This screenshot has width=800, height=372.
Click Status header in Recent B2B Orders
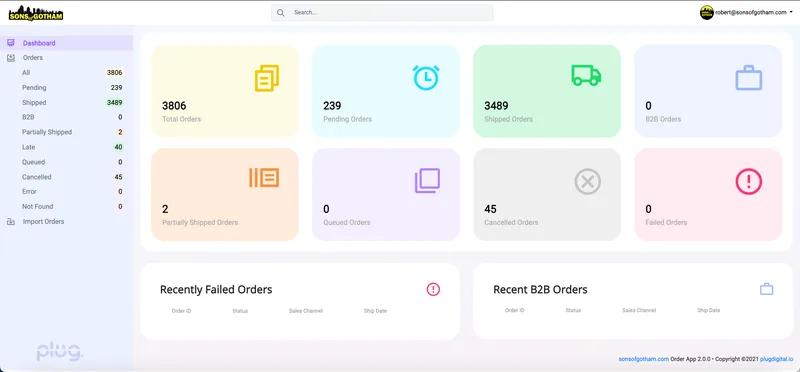coord(573,310)
